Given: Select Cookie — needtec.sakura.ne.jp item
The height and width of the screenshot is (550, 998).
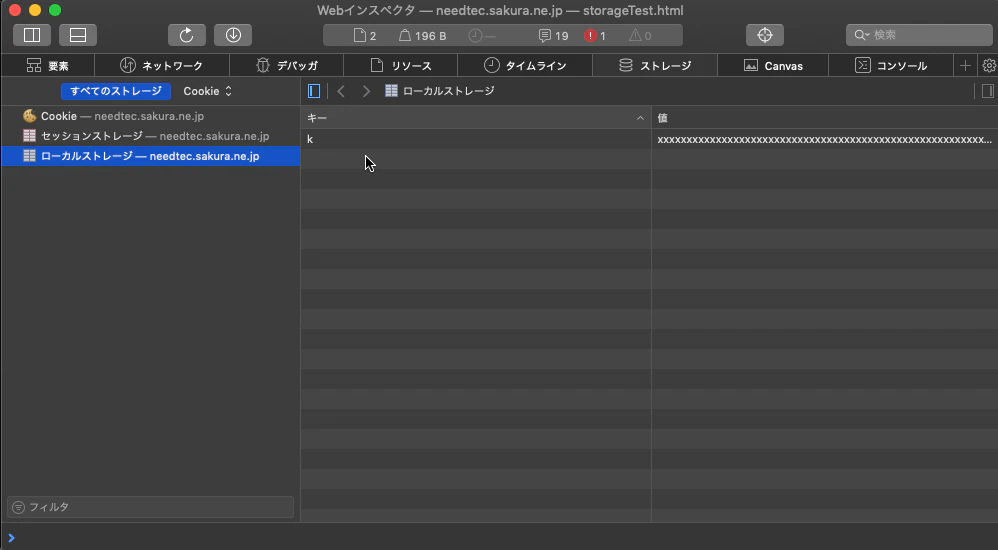Looking at the screenshot, I should pyautogui.click(x=151, y=116).
